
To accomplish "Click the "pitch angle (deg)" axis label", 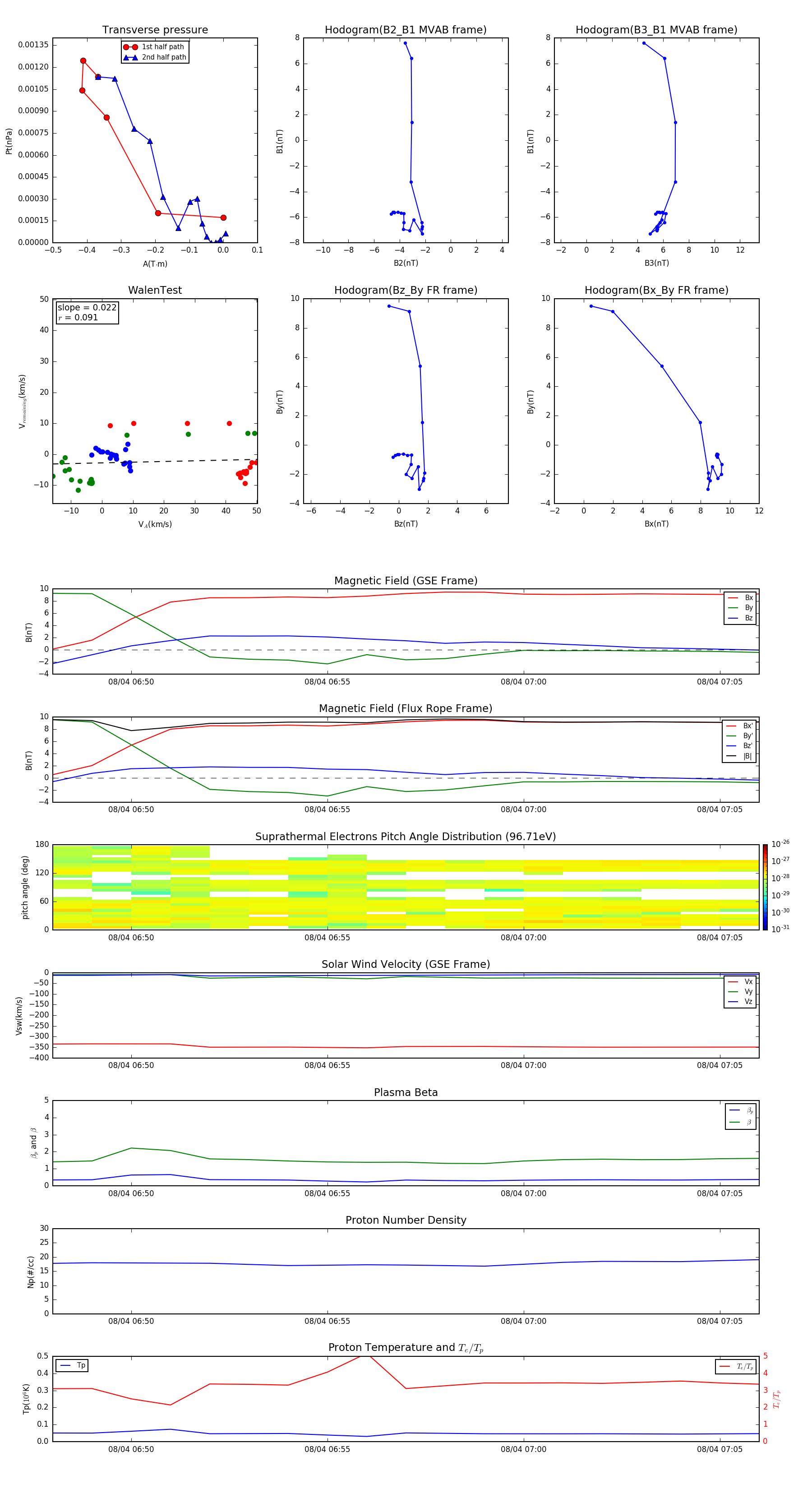I will point(25,887).
